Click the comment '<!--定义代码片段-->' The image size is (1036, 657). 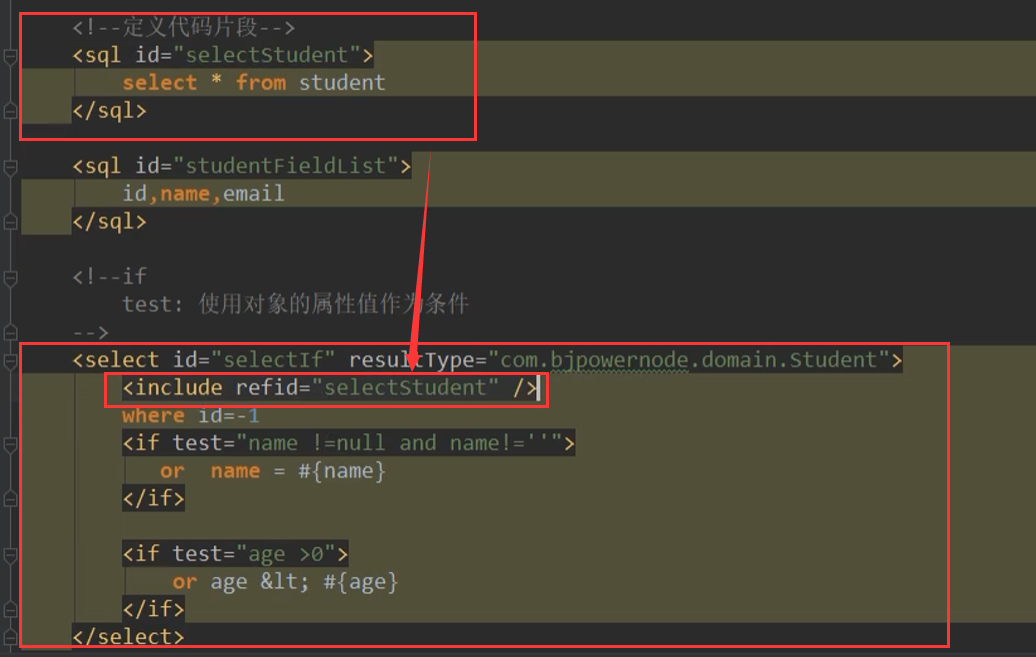coord(184,27)
